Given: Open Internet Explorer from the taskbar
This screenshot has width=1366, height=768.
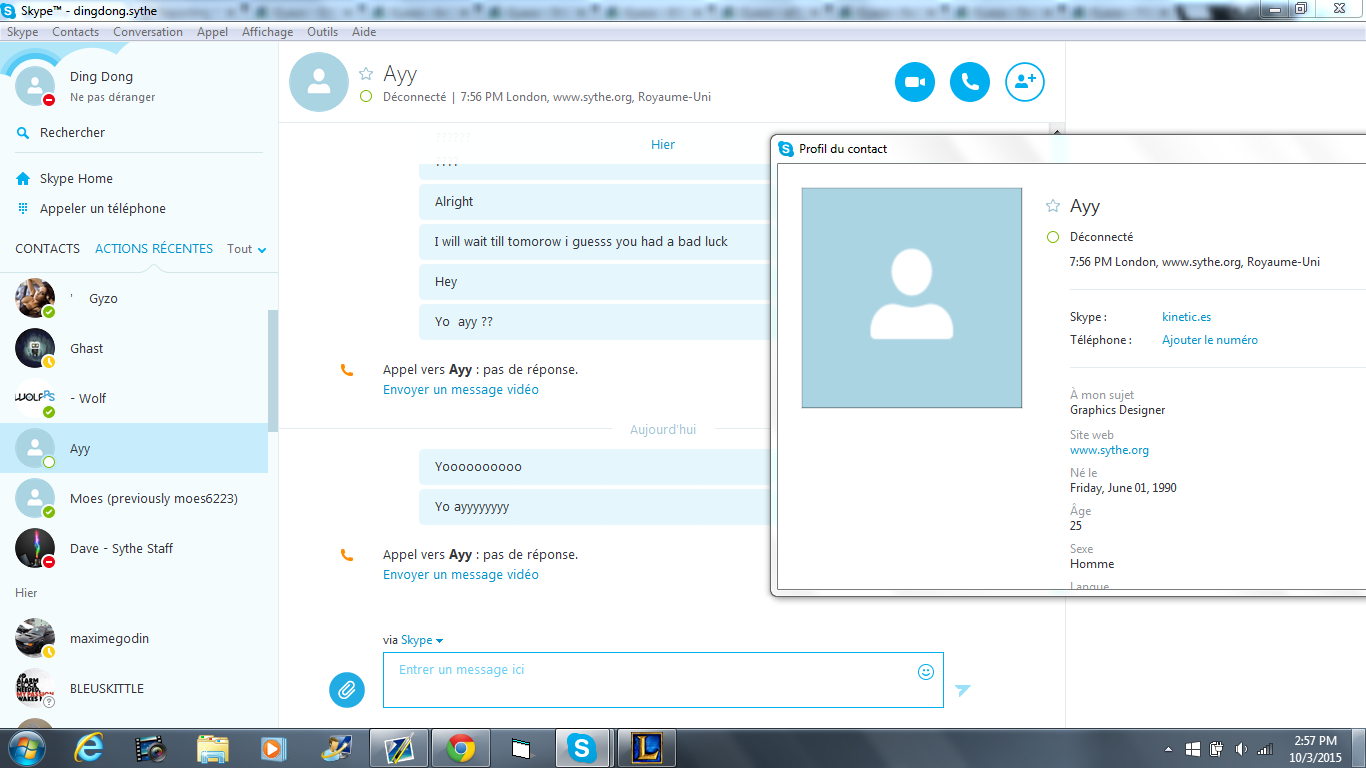Looking at the screenshot, I should tap(89, 748).
